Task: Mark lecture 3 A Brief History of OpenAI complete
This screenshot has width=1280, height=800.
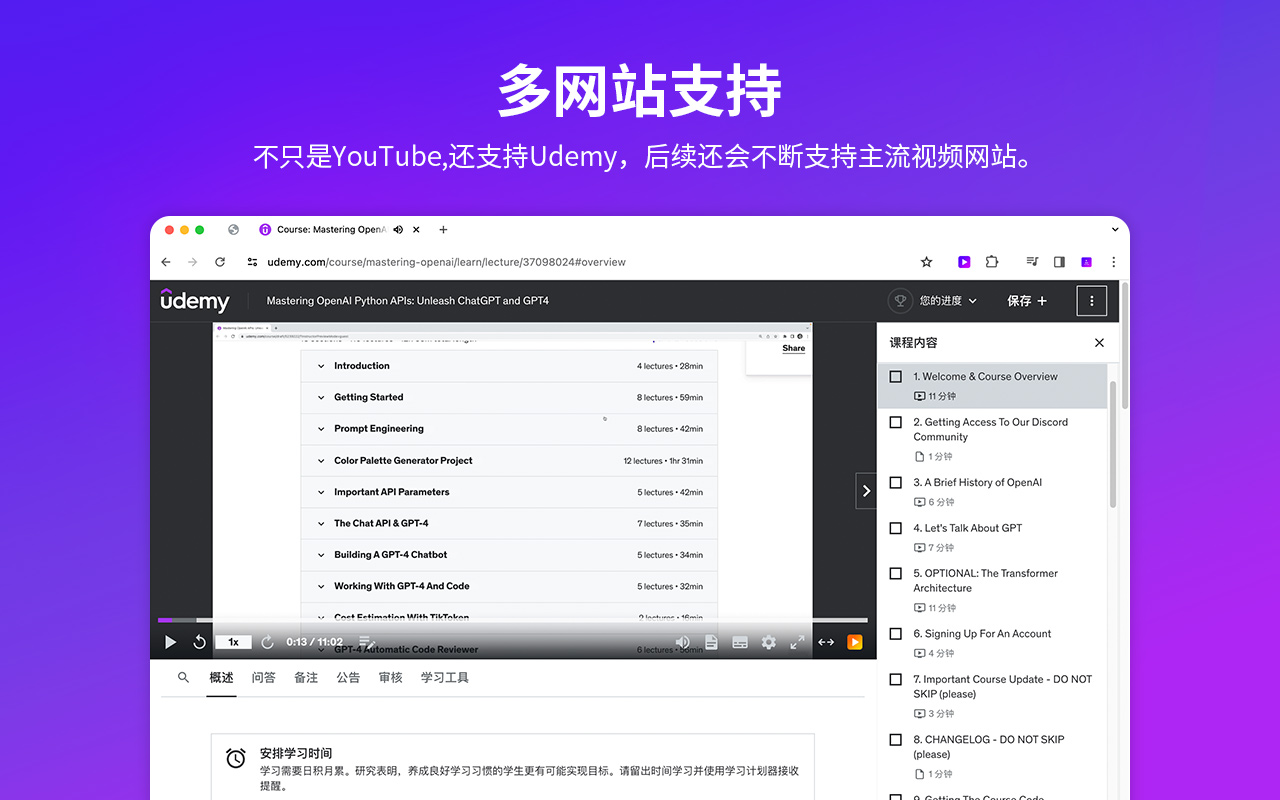Action: (x=895, y=482)
